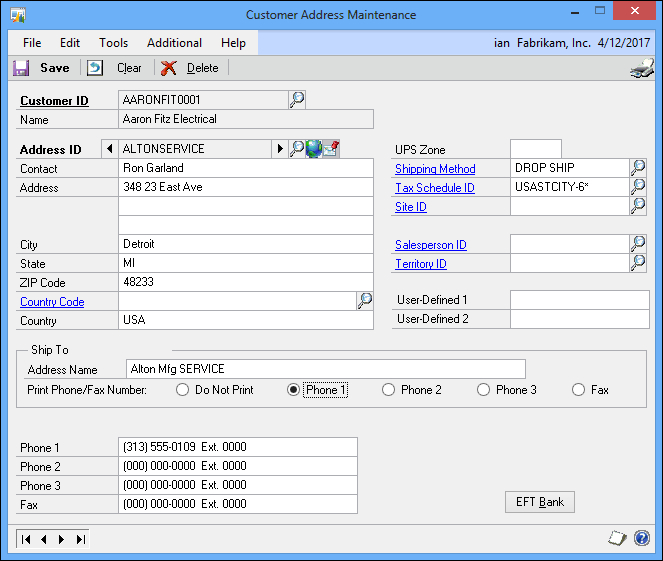The image size is (663, 561).
Task: Open the Tax Schedule ID lookup icon
Action: click(x=638, y=187)
